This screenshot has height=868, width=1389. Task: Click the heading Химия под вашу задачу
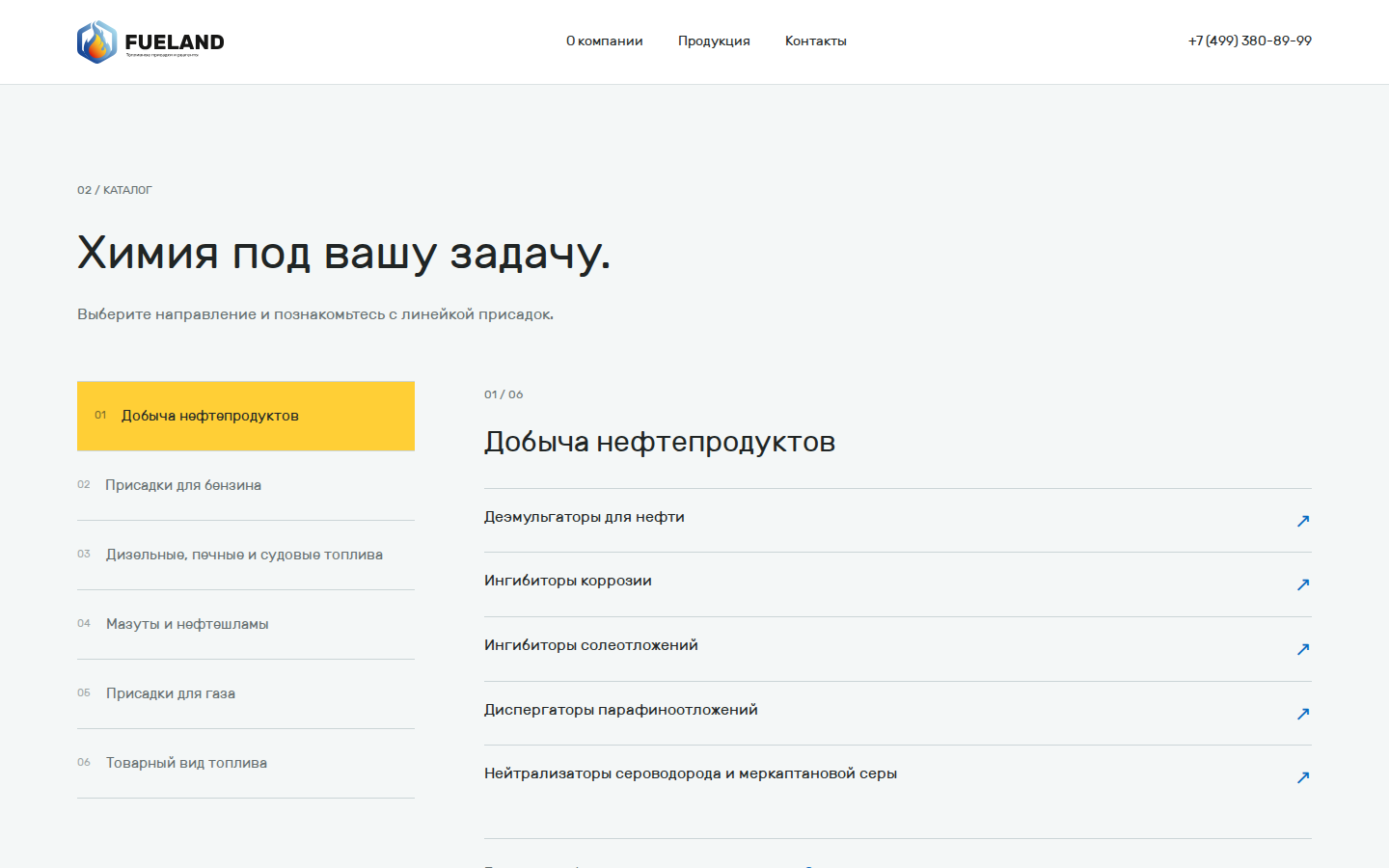(x=343, y=254)
